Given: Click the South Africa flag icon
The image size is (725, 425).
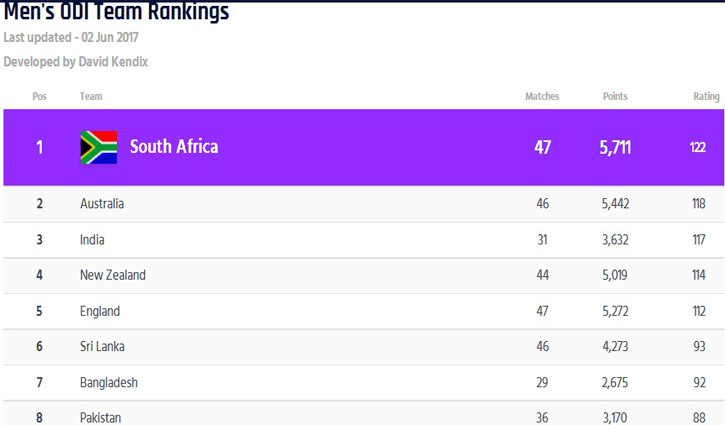Looking at the screenshot, I should tap(98, 148).
